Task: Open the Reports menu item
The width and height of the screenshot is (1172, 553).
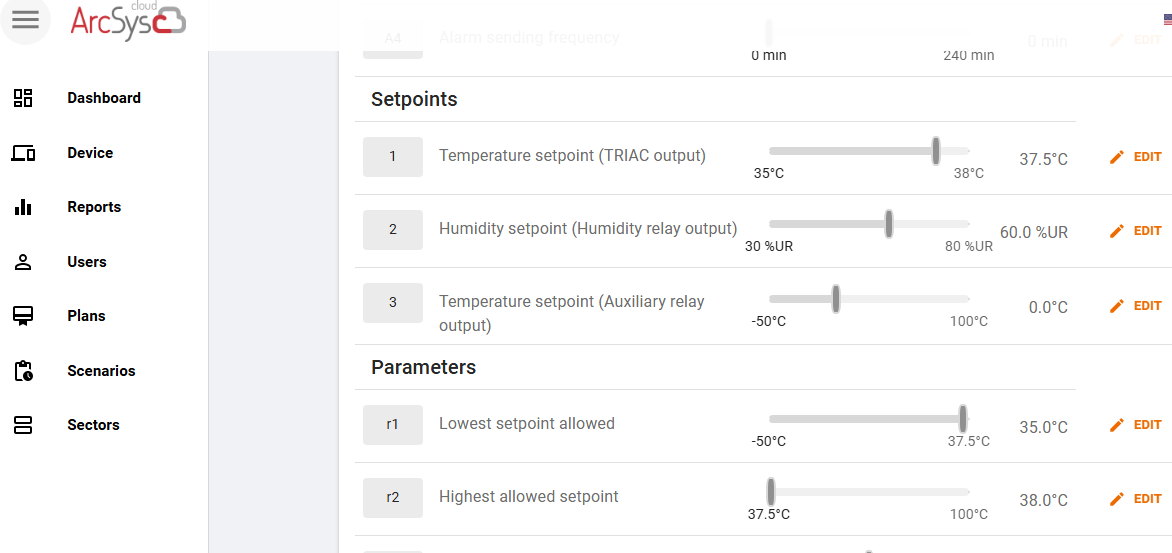Action: click(94, 207)
